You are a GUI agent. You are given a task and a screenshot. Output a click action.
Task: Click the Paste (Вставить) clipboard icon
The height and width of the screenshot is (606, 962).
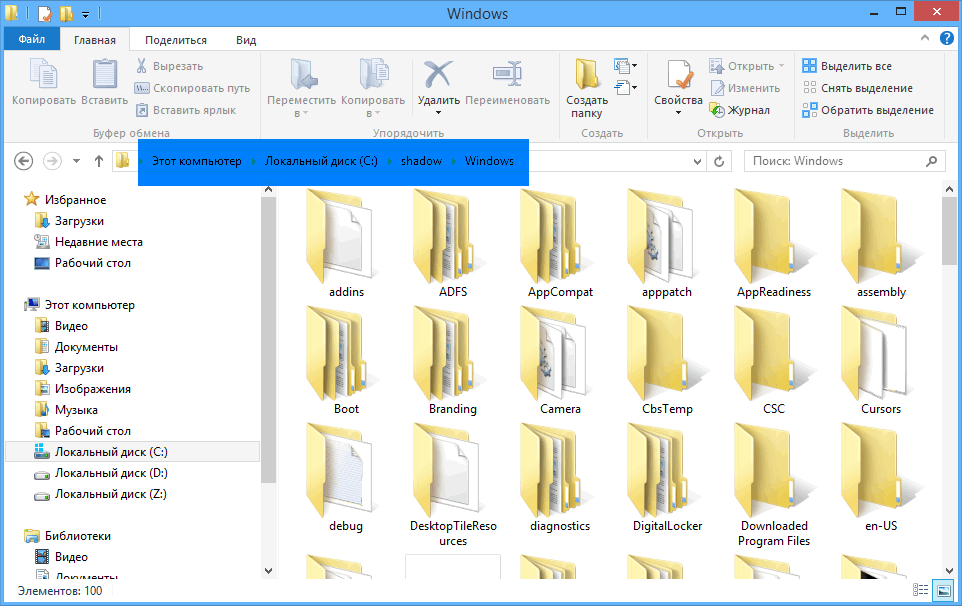pos(104,76)
